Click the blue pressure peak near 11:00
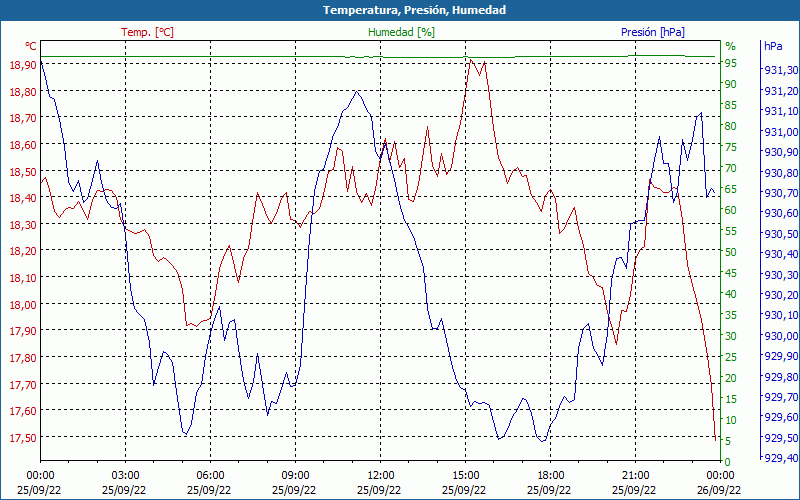The height and width of the screenshot is (500, 800). 357,91
